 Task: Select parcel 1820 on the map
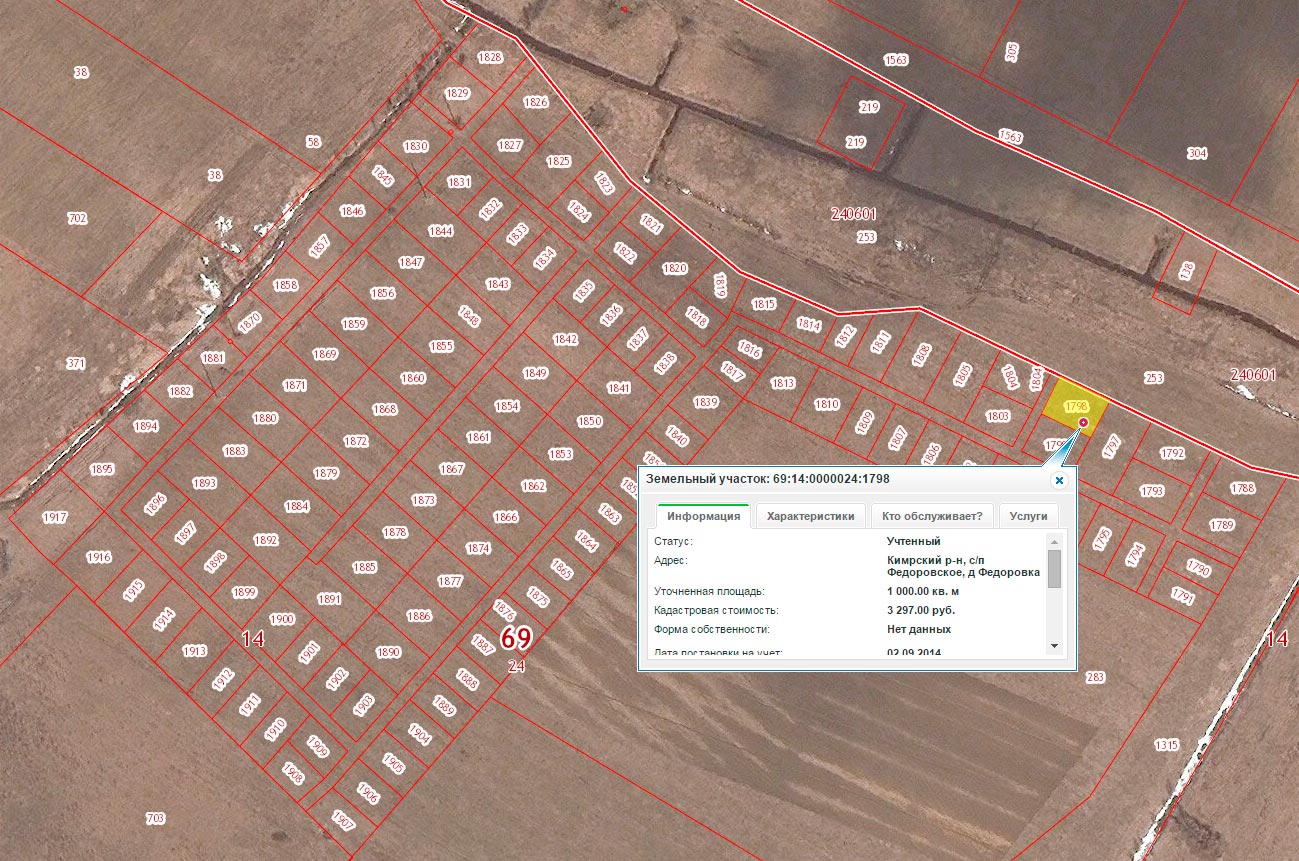point(675,268)
